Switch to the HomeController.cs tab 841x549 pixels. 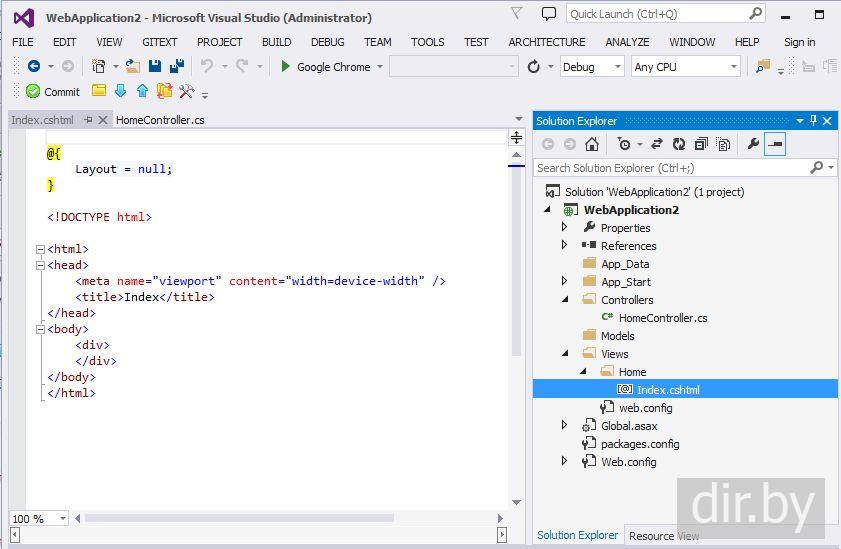click(x=160, y=119)
